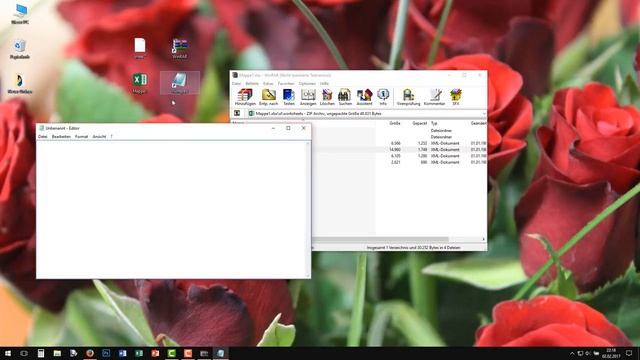Open the Windows Start menu
640x360 pixels.
(x=8, y=353)
